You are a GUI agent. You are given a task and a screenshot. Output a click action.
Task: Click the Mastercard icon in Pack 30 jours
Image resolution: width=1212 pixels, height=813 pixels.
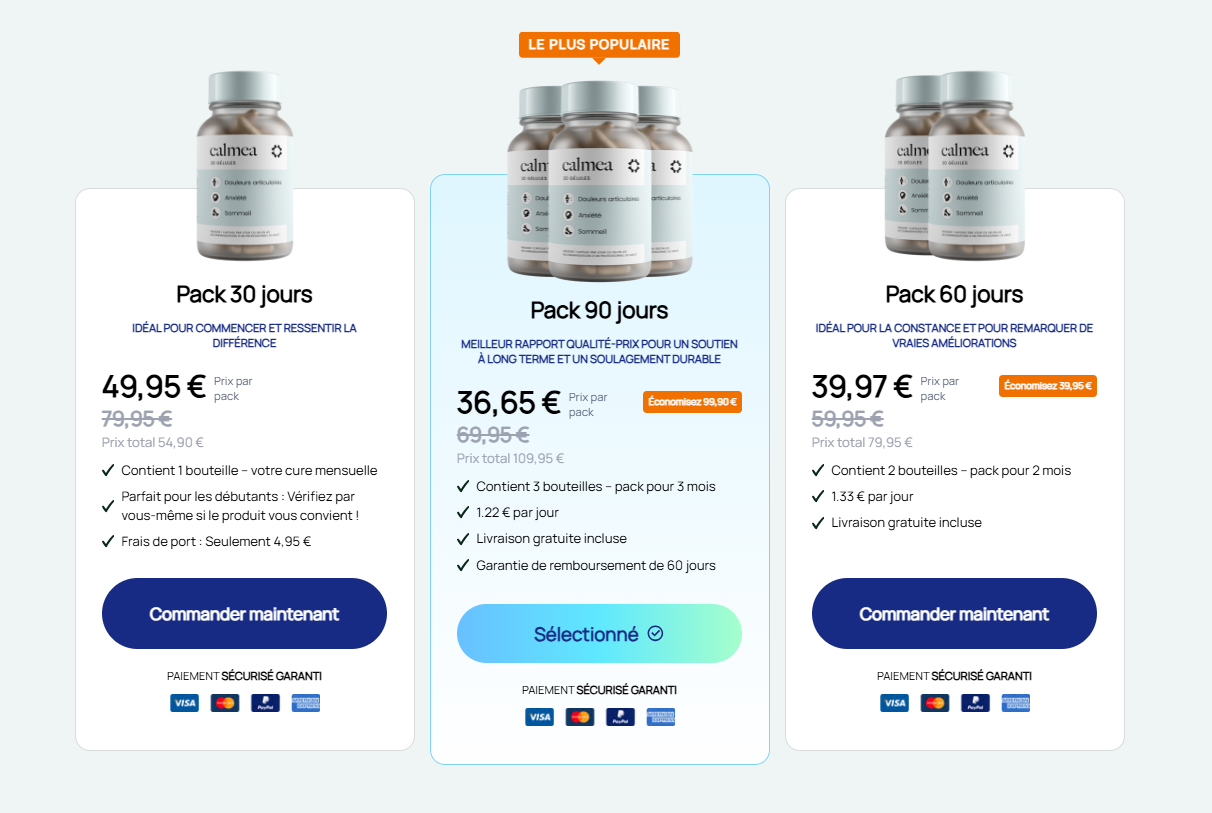pyautogui.click(x=225, y=703)
